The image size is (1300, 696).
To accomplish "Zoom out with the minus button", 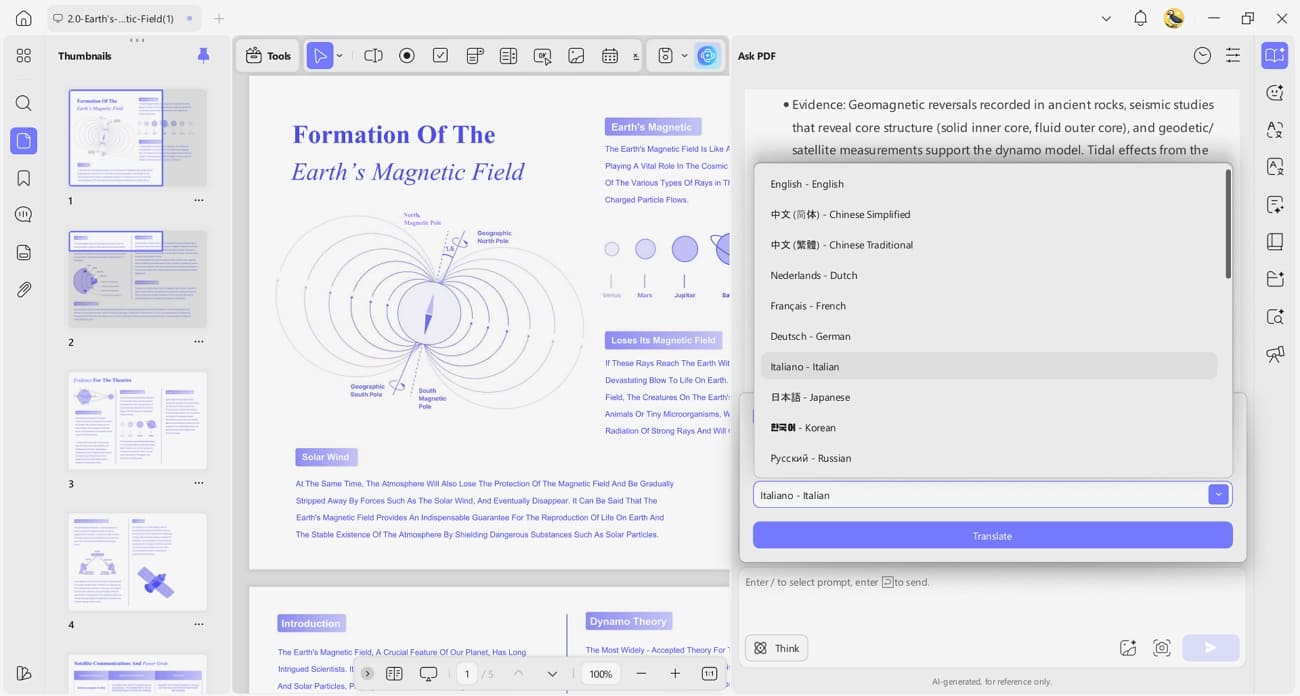I will (x=641, y=674).
